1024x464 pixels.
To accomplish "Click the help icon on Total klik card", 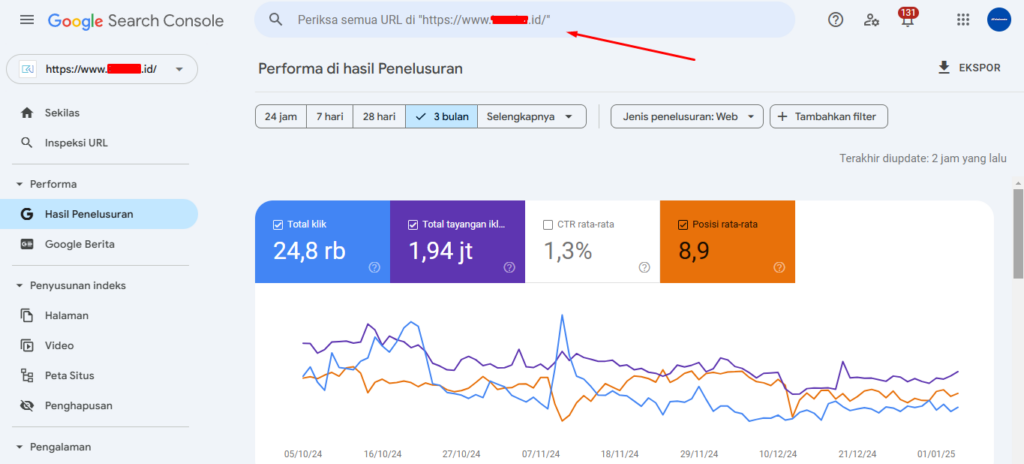I will 374,267.
